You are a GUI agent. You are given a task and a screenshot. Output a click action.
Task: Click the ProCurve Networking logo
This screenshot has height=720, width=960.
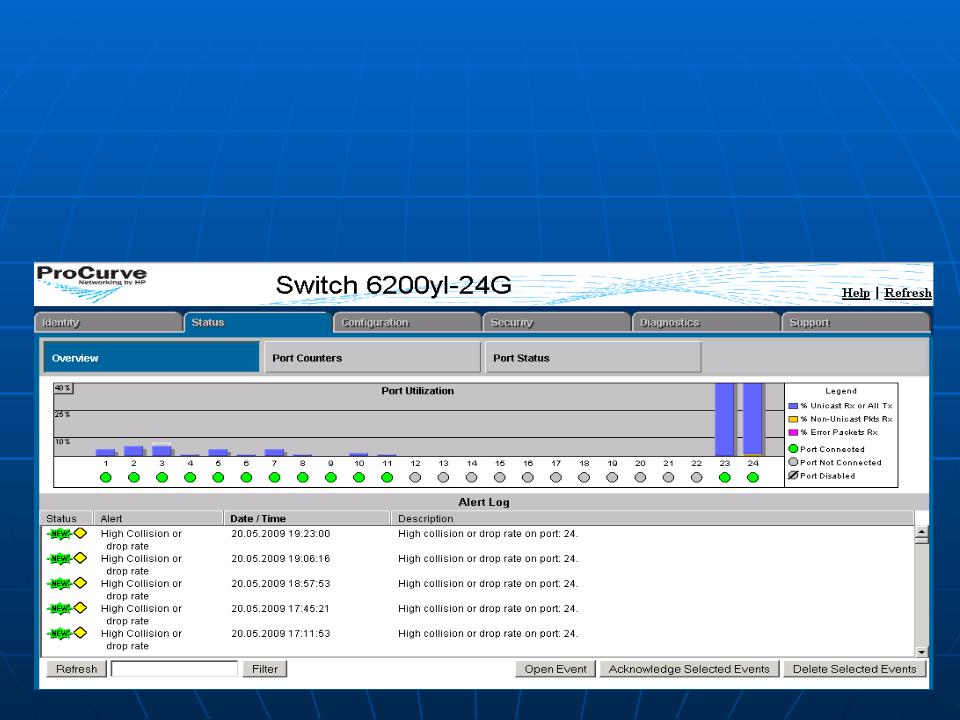tap(92, 283)
